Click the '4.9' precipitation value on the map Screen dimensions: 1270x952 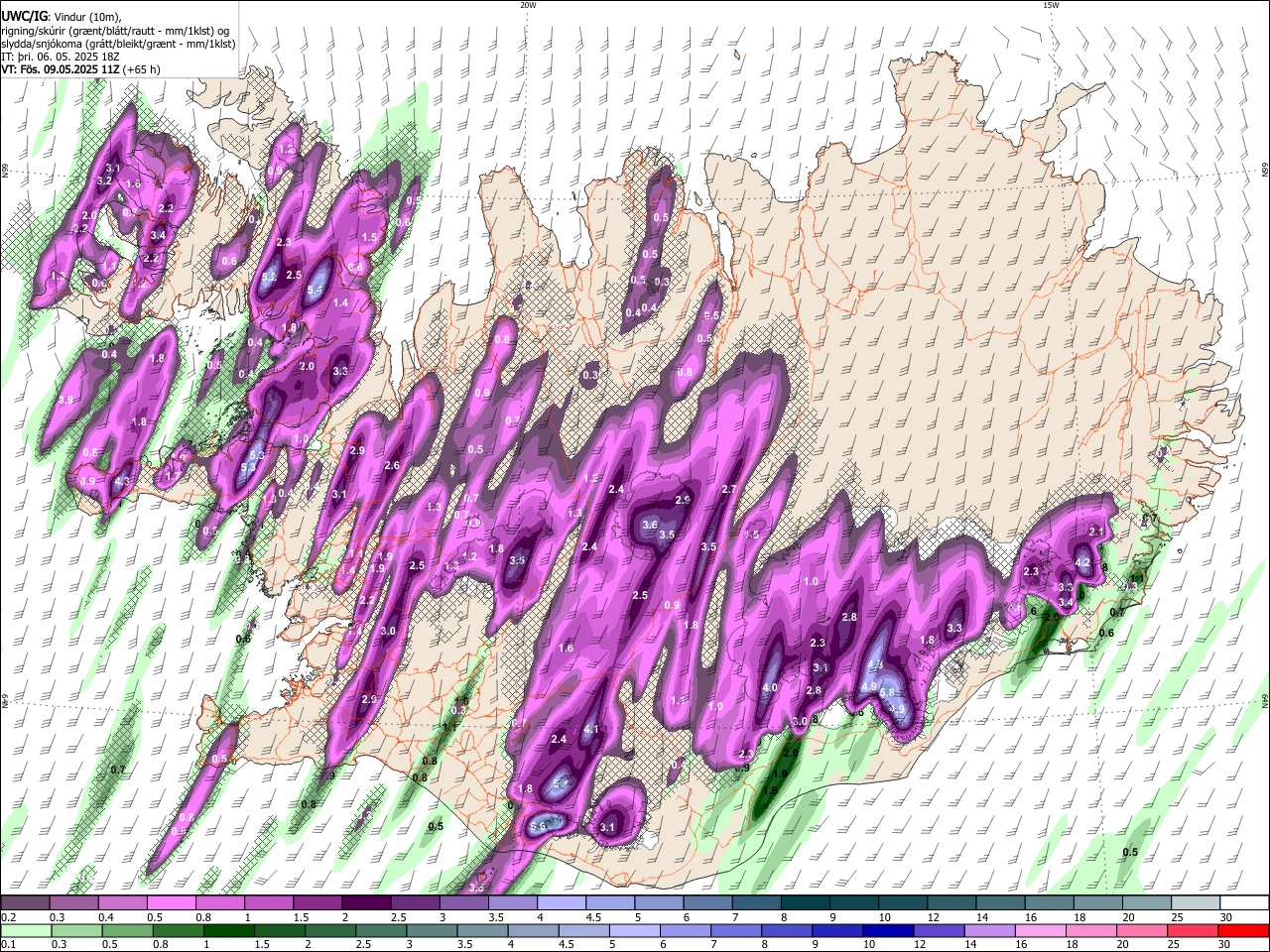click(x=868, y=686)
